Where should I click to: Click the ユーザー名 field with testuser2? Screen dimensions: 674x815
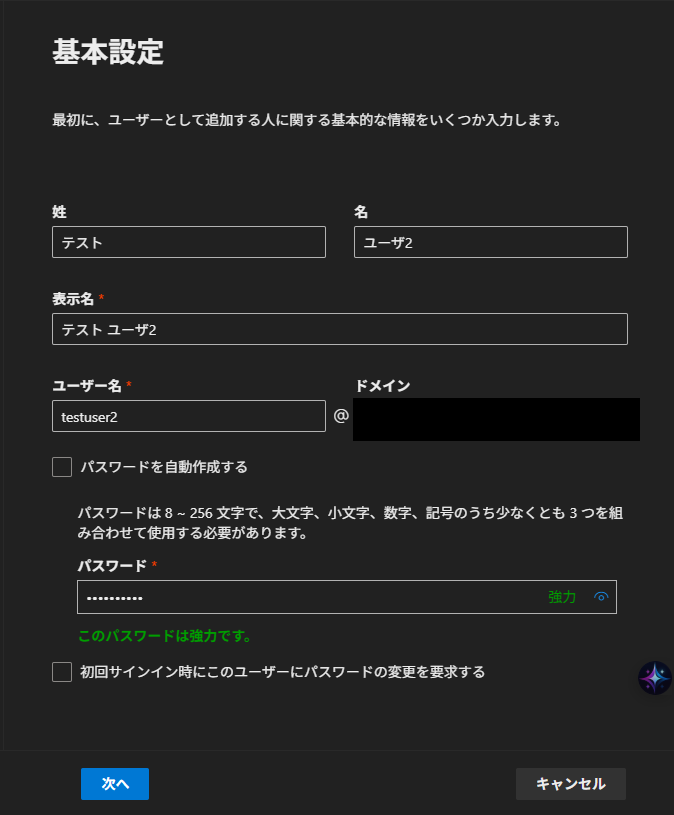pyautogui.click(x=189, y=416)
